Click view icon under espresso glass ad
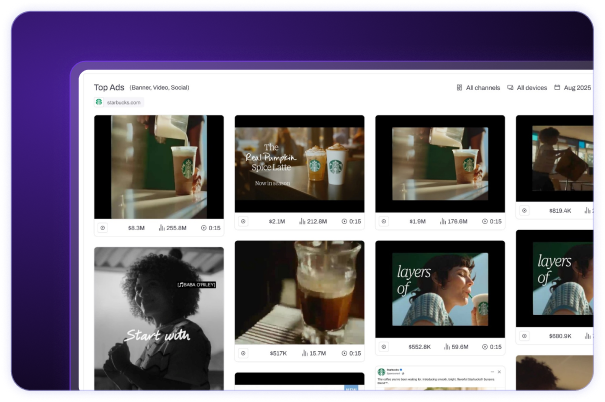Viewport: 605px width, 402px height. (243, 353)
